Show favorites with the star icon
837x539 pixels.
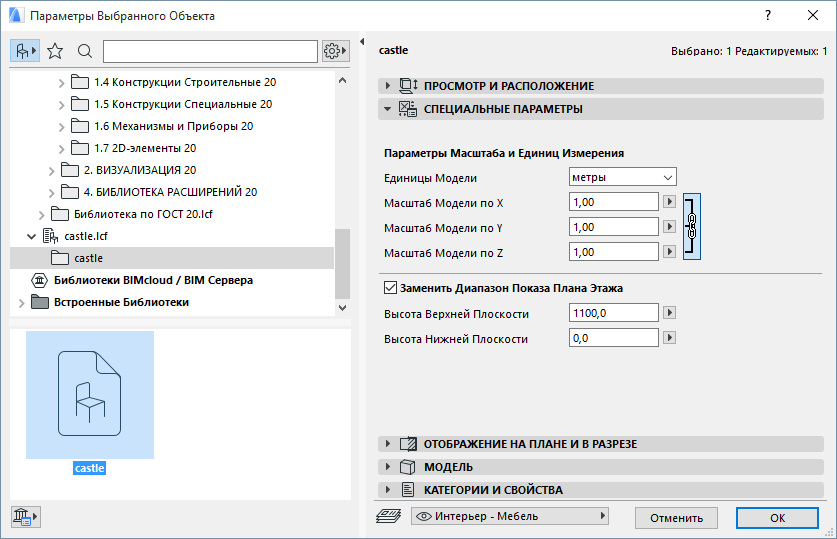(x=55, y=51)
